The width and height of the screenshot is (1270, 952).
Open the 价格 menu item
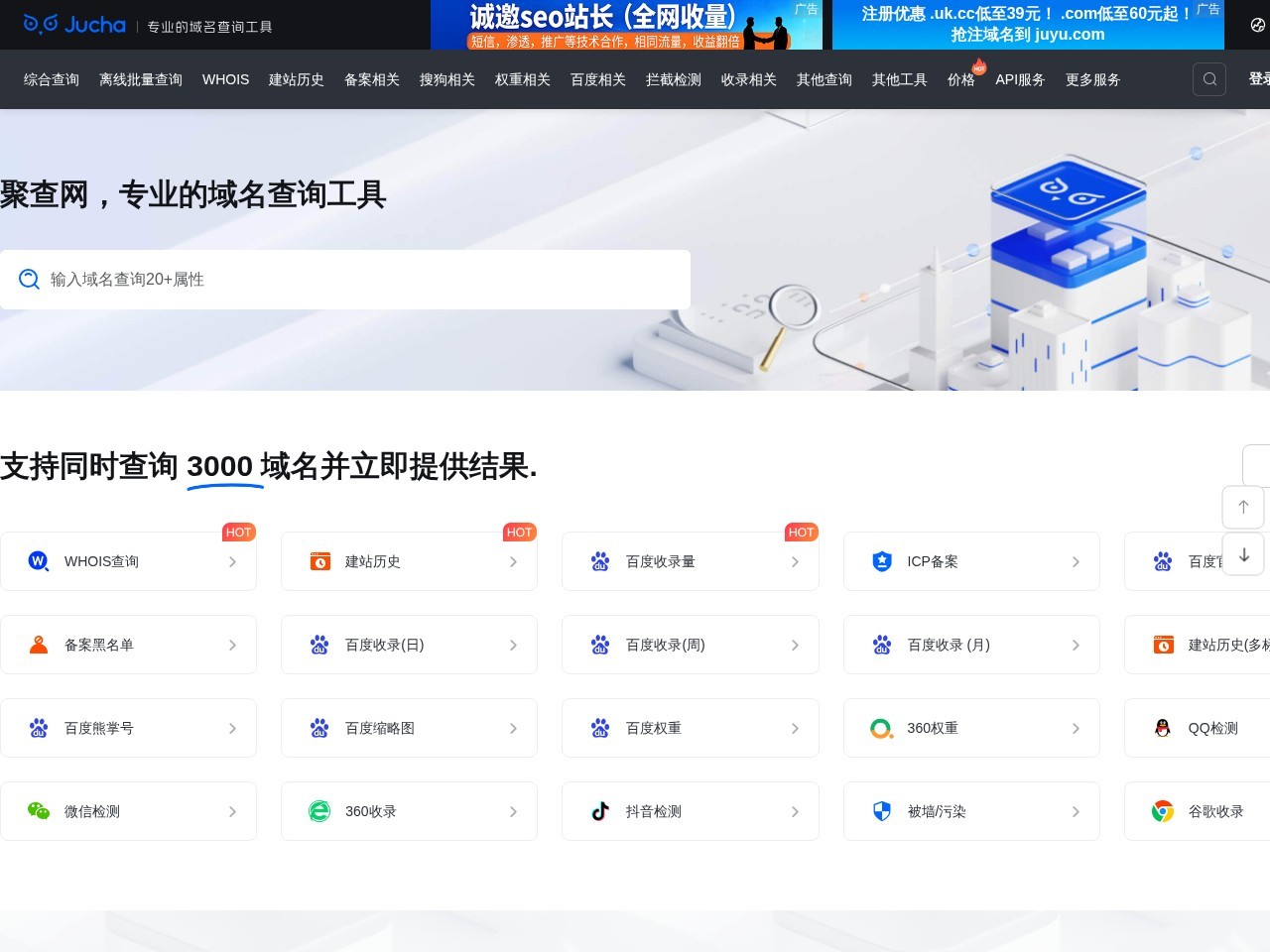click(x=960, y=79)
